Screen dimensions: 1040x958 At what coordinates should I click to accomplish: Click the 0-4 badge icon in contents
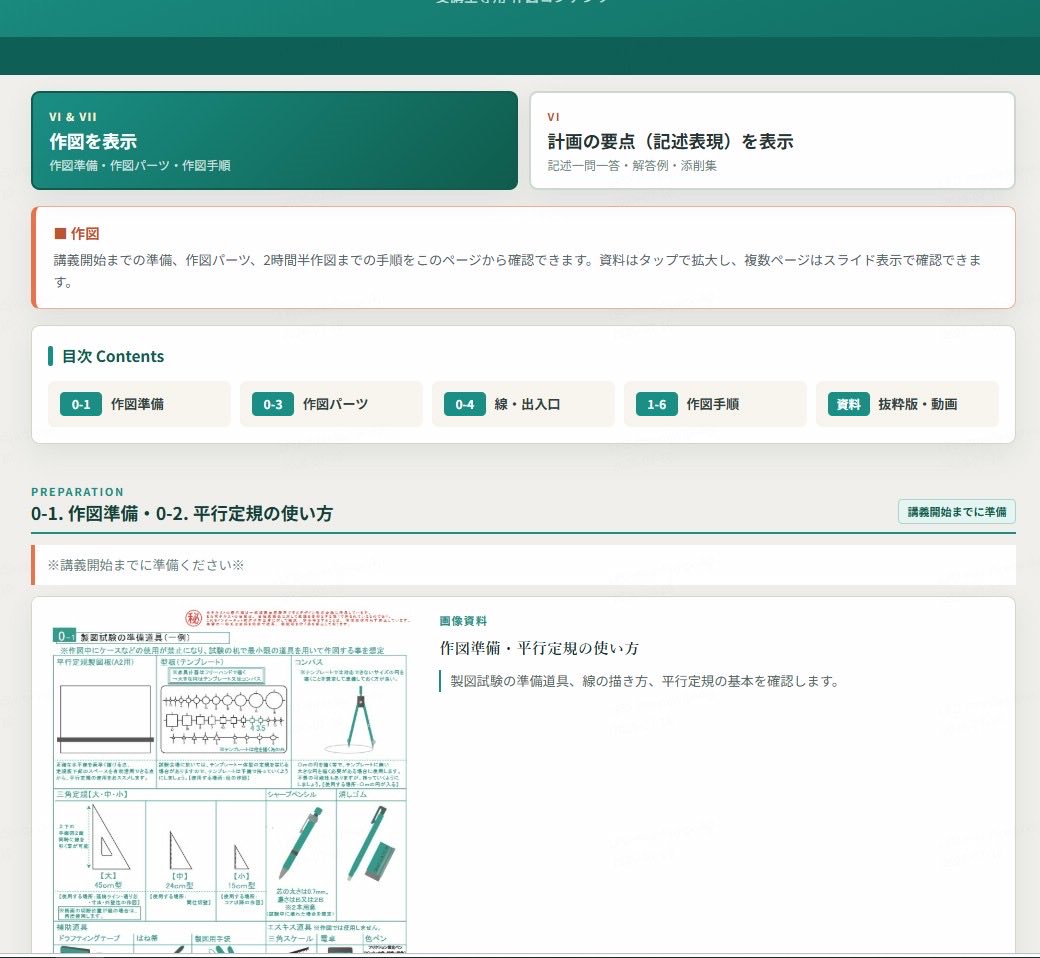click(x=465, y=404)
